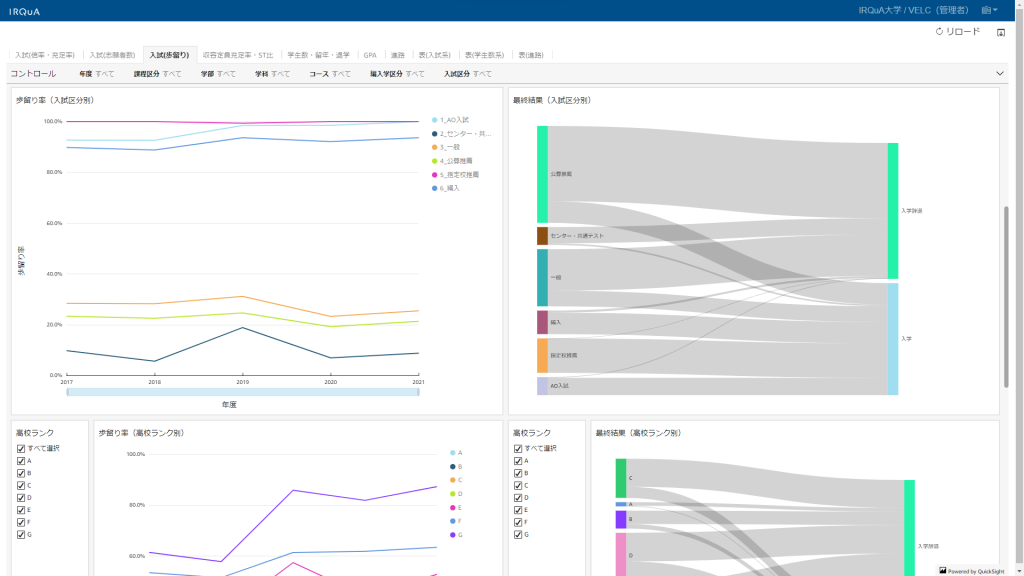Toggle checkbox G beside the 歩留り率 高校ランク chart
Screen dimensions: 1024x576
click(21, 535)
